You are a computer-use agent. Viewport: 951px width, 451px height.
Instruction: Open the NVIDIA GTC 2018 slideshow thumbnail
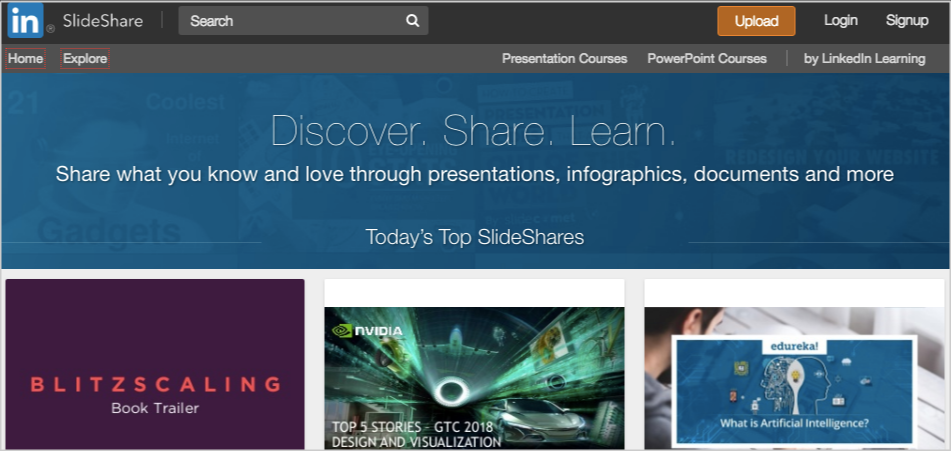(474, 378)
